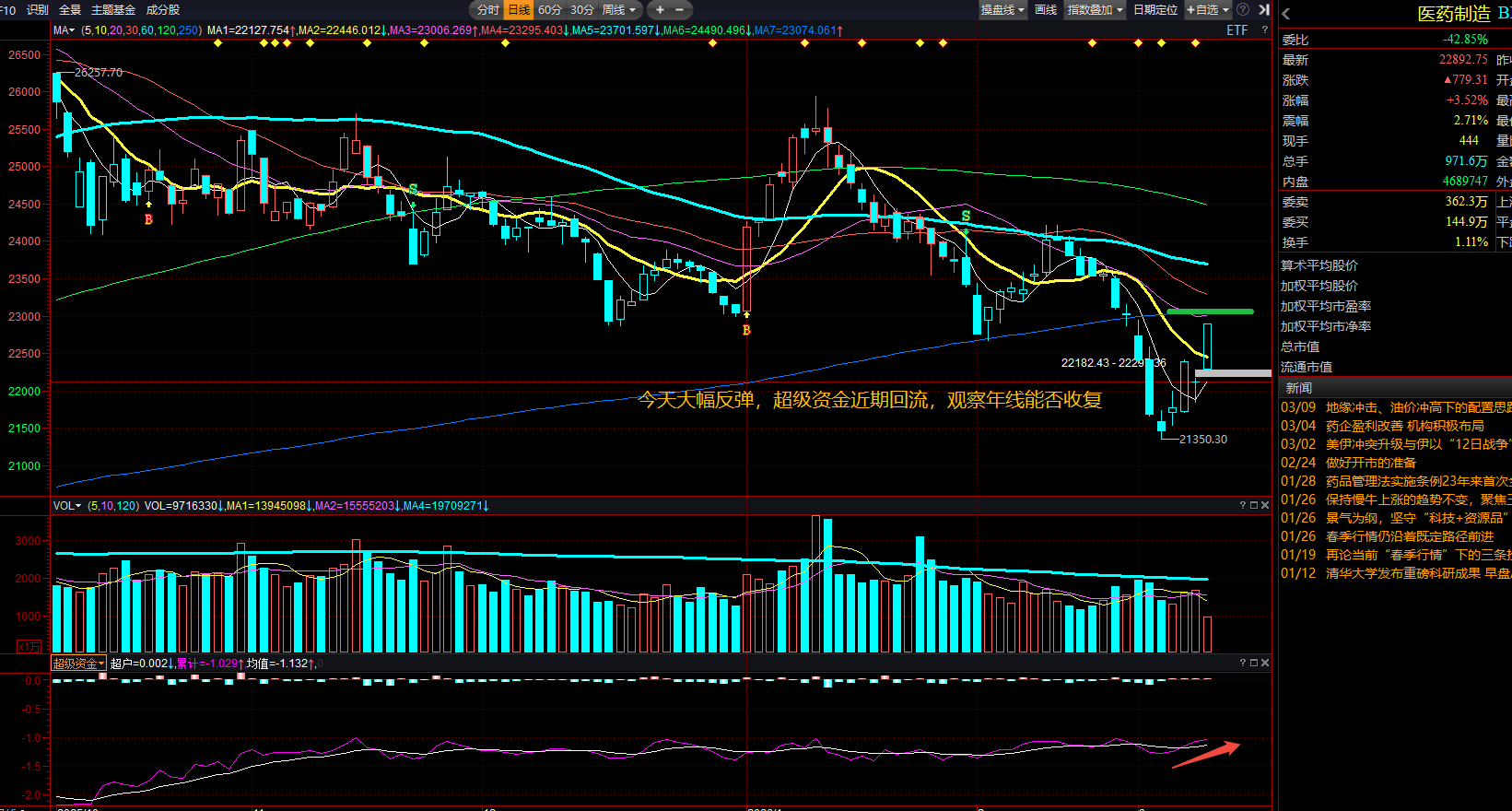The height and width of the screenshot is (811, 1512).
Task: Open news link 药企盈利改善 机构积极布局
Action: [1404, 426]
